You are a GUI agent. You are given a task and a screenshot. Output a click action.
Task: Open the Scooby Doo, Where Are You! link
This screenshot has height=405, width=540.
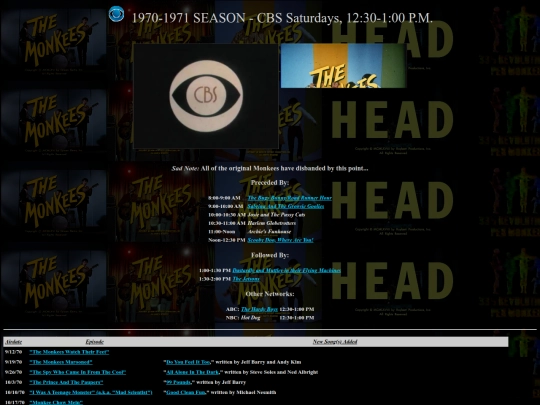click(280, 240)
